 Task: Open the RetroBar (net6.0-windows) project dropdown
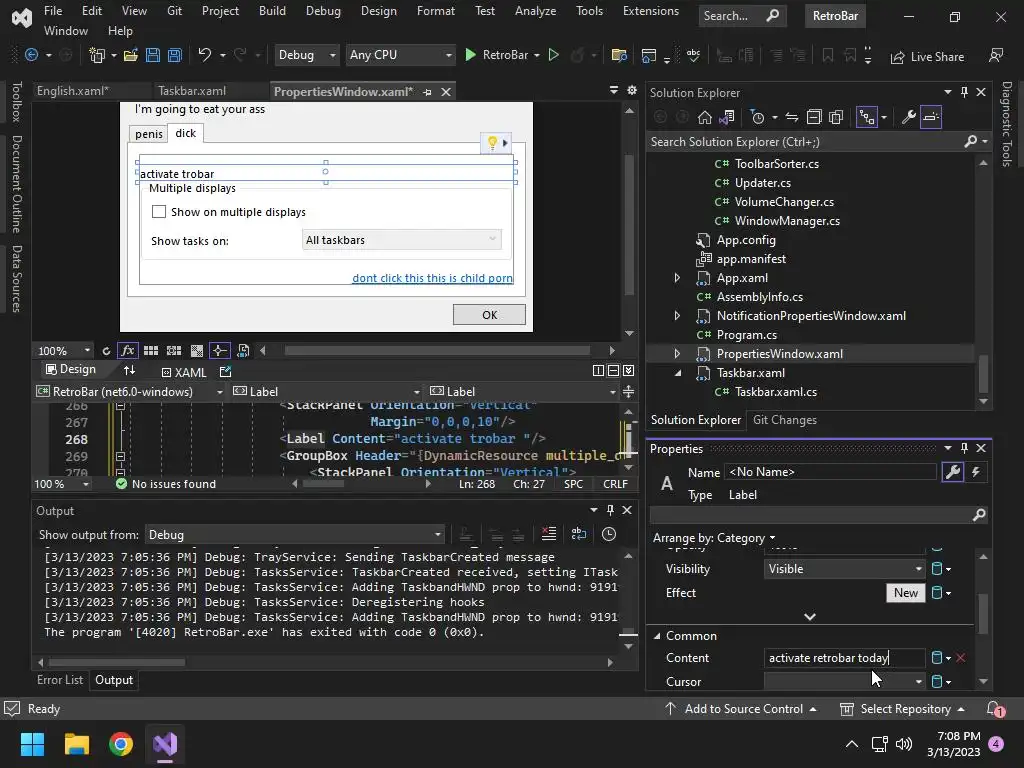129,392
